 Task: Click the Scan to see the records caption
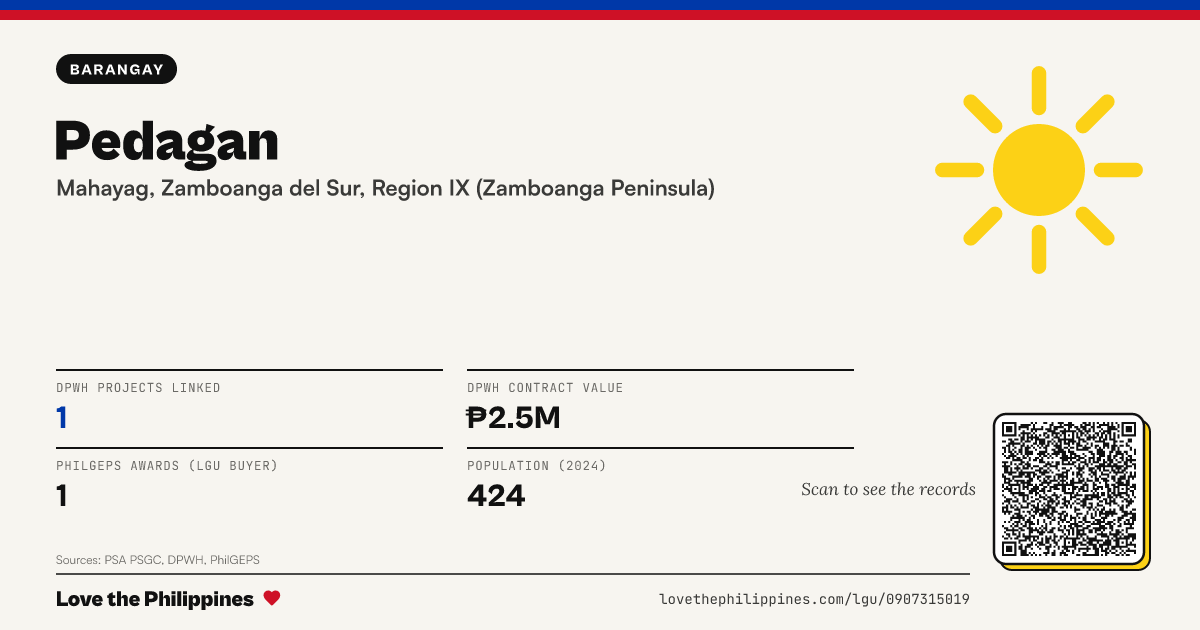888,489
